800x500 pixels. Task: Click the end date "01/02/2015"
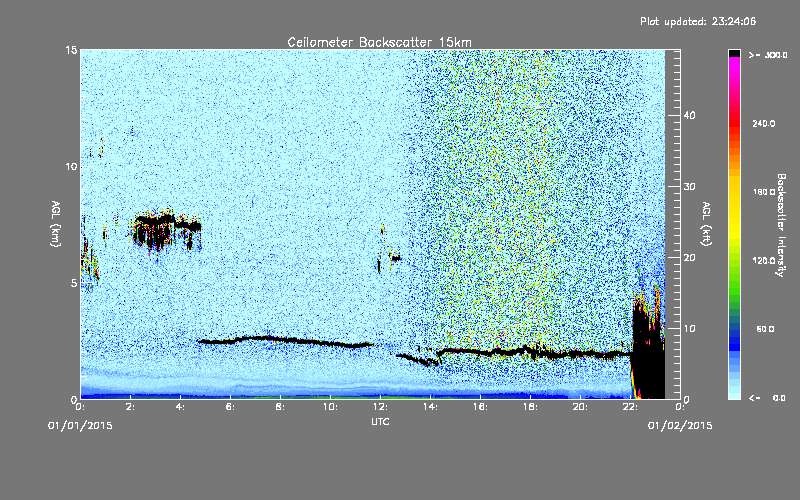coord(680,426)
